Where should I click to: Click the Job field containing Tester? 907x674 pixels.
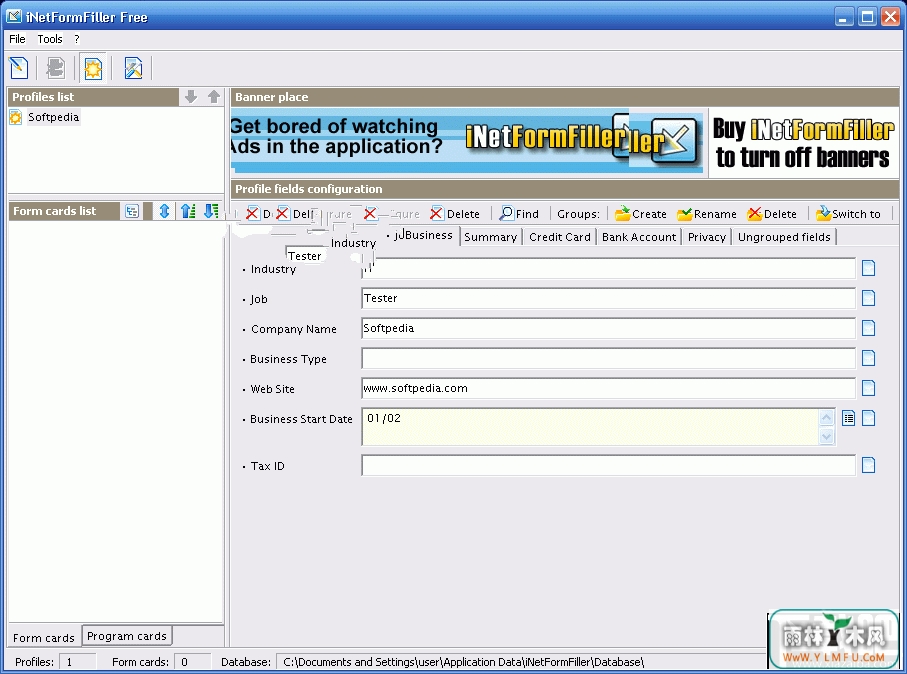[608, 298]
